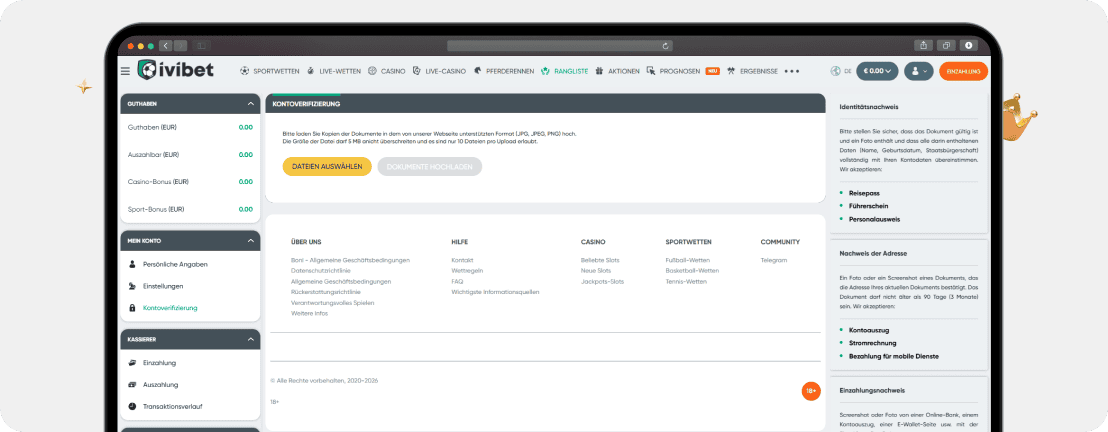Click the Casino-Bonus (EUR) row

(190, 182)
